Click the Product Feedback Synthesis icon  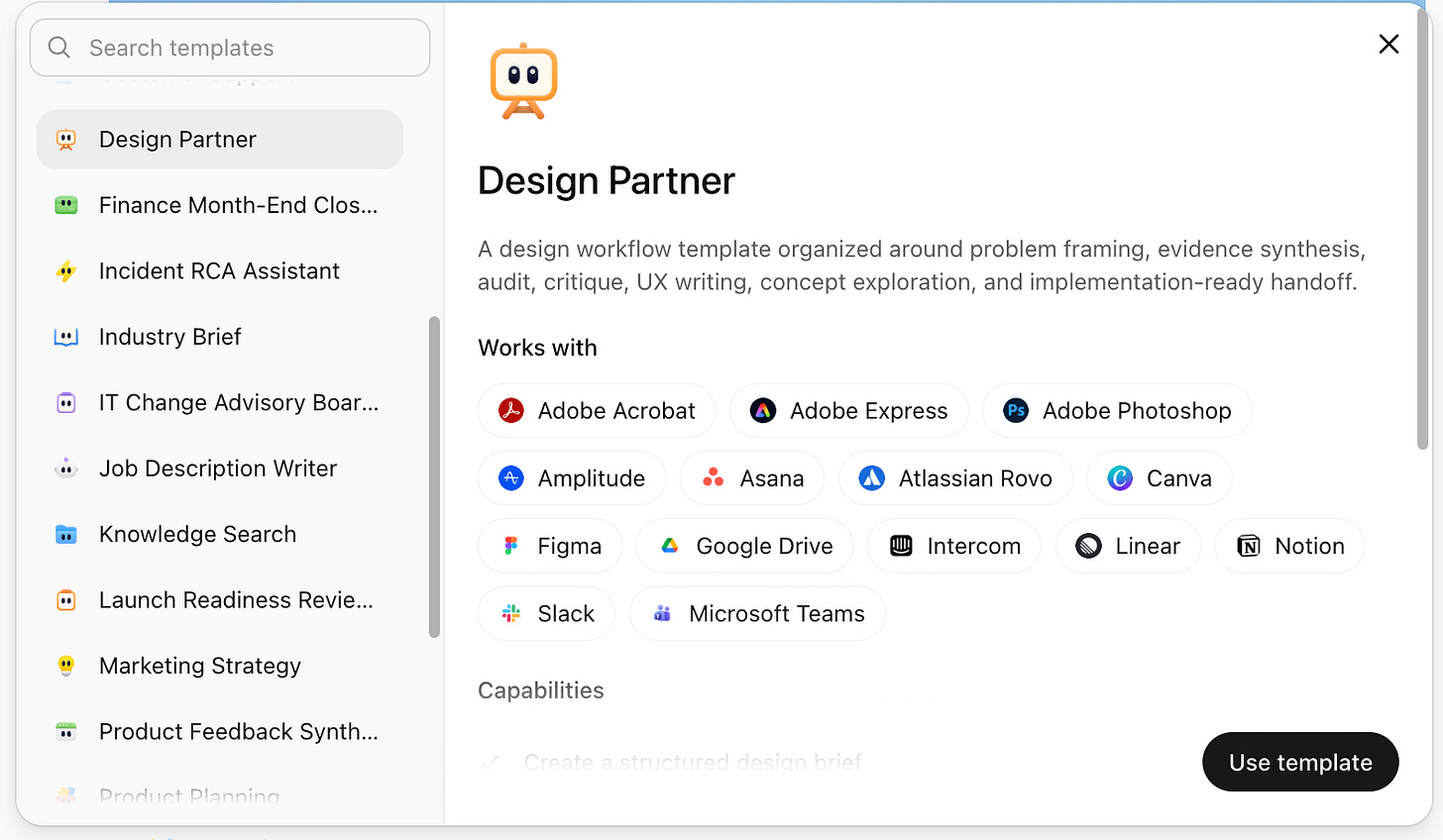tap(66, 732)
